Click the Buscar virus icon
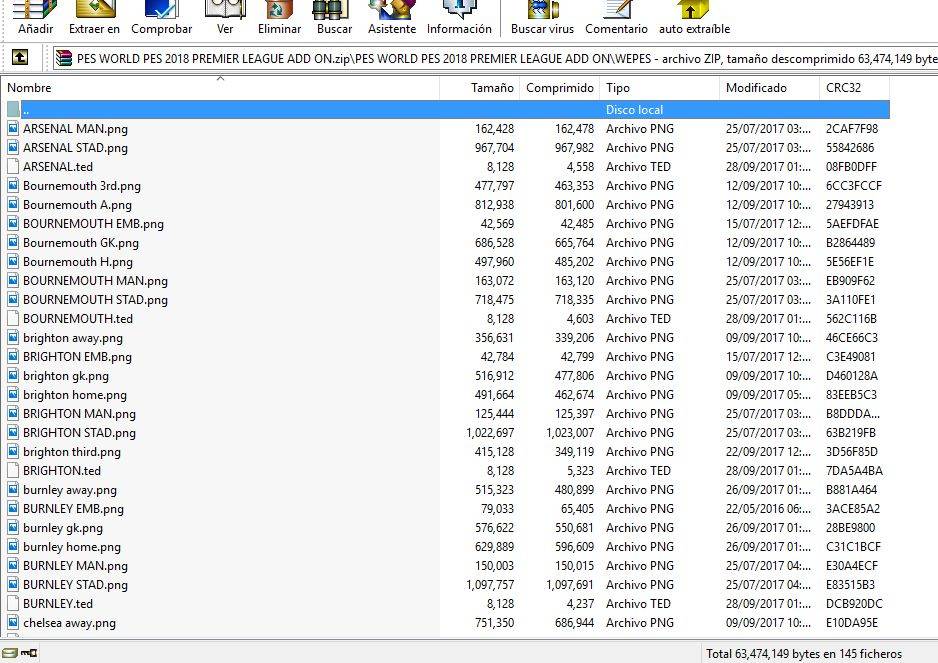 click(x=542, y=18)
